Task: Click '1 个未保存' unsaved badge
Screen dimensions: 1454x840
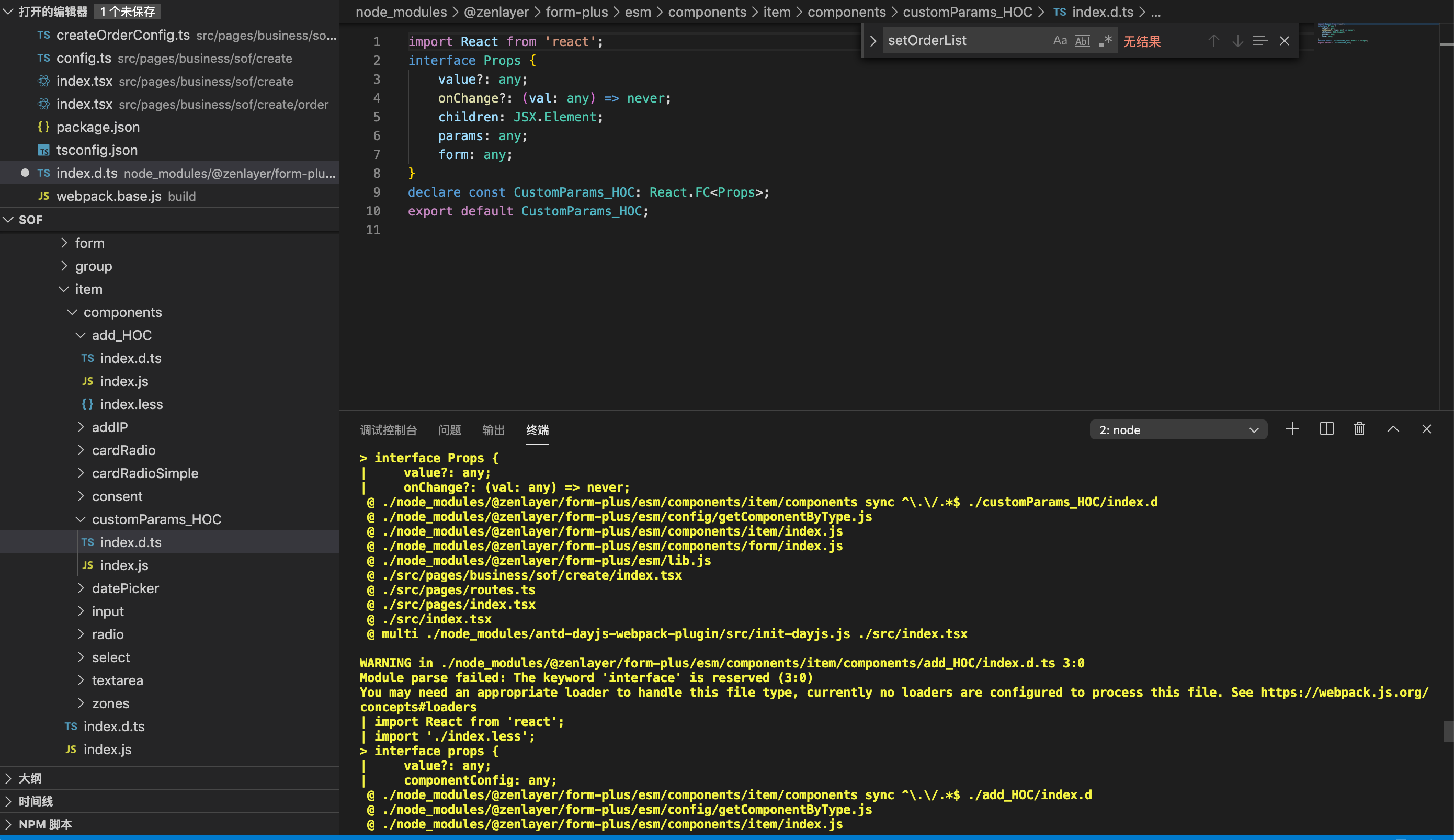Action: (128, 11)
